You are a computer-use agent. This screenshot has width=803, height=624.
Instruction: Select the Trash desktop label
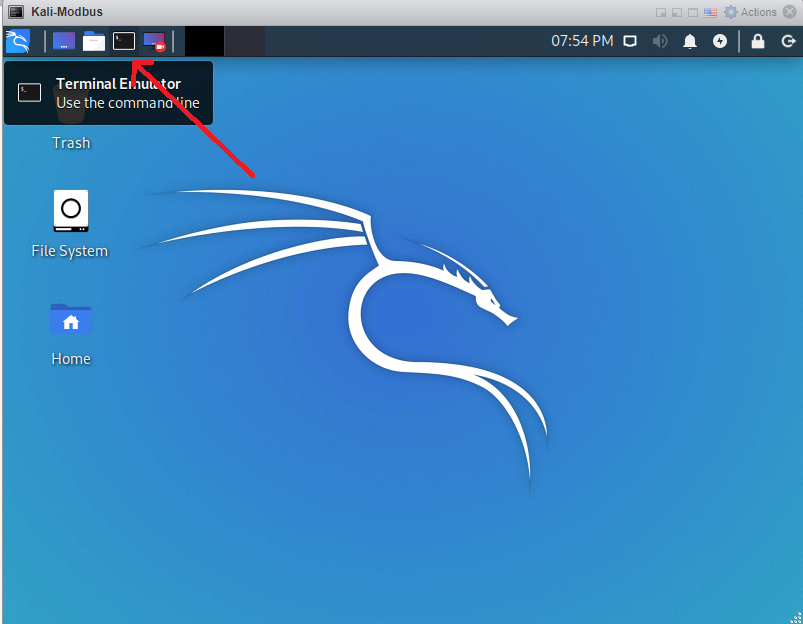point(71,143)
